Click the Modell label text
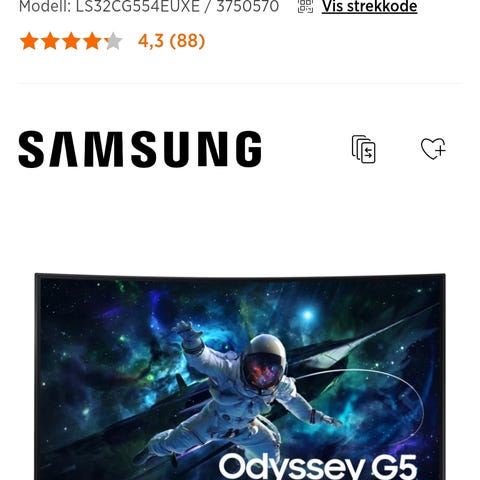480x480 pixels. [x=44, y=6]
